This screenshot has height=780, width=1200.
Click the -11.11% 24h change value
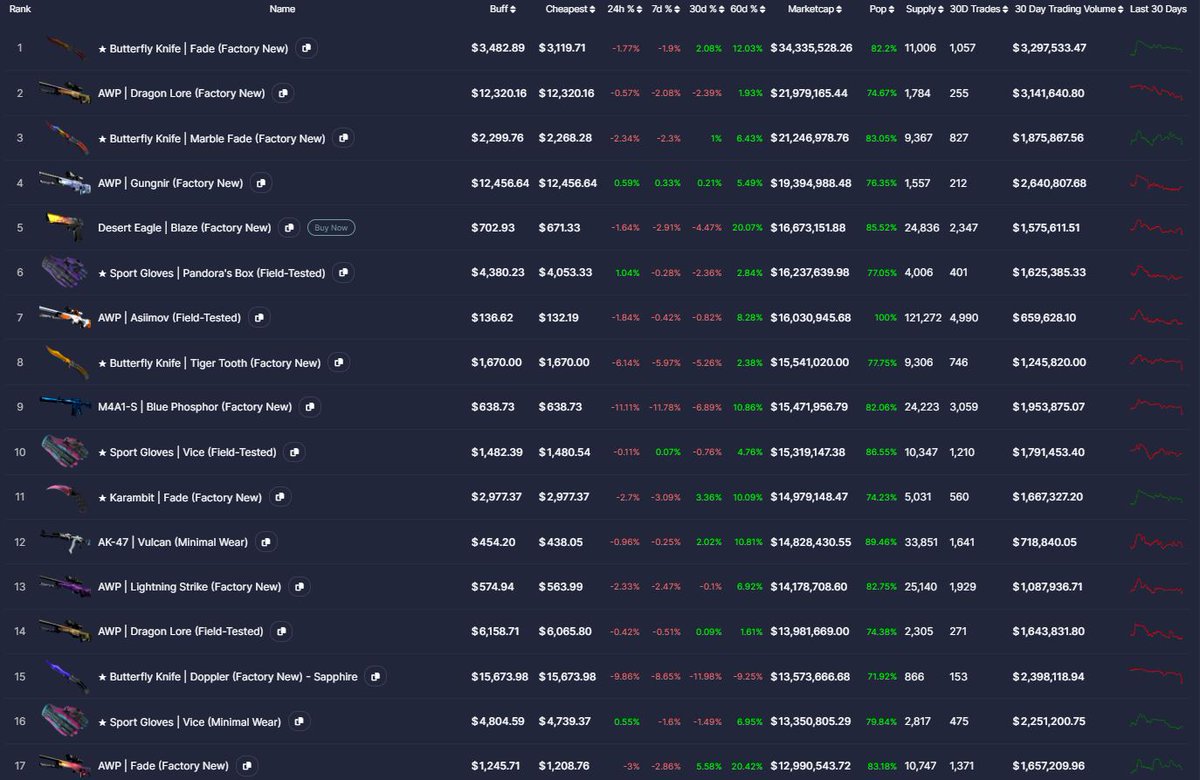625,407
